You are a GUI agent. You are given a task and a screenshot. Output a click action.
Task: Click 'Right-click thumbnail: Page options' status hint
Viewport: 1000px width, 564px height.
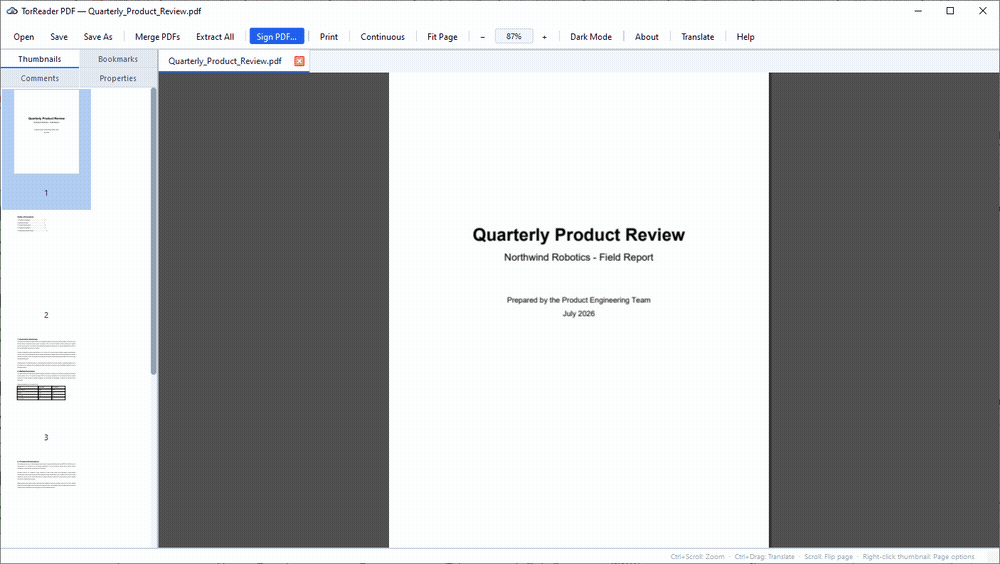918,557
